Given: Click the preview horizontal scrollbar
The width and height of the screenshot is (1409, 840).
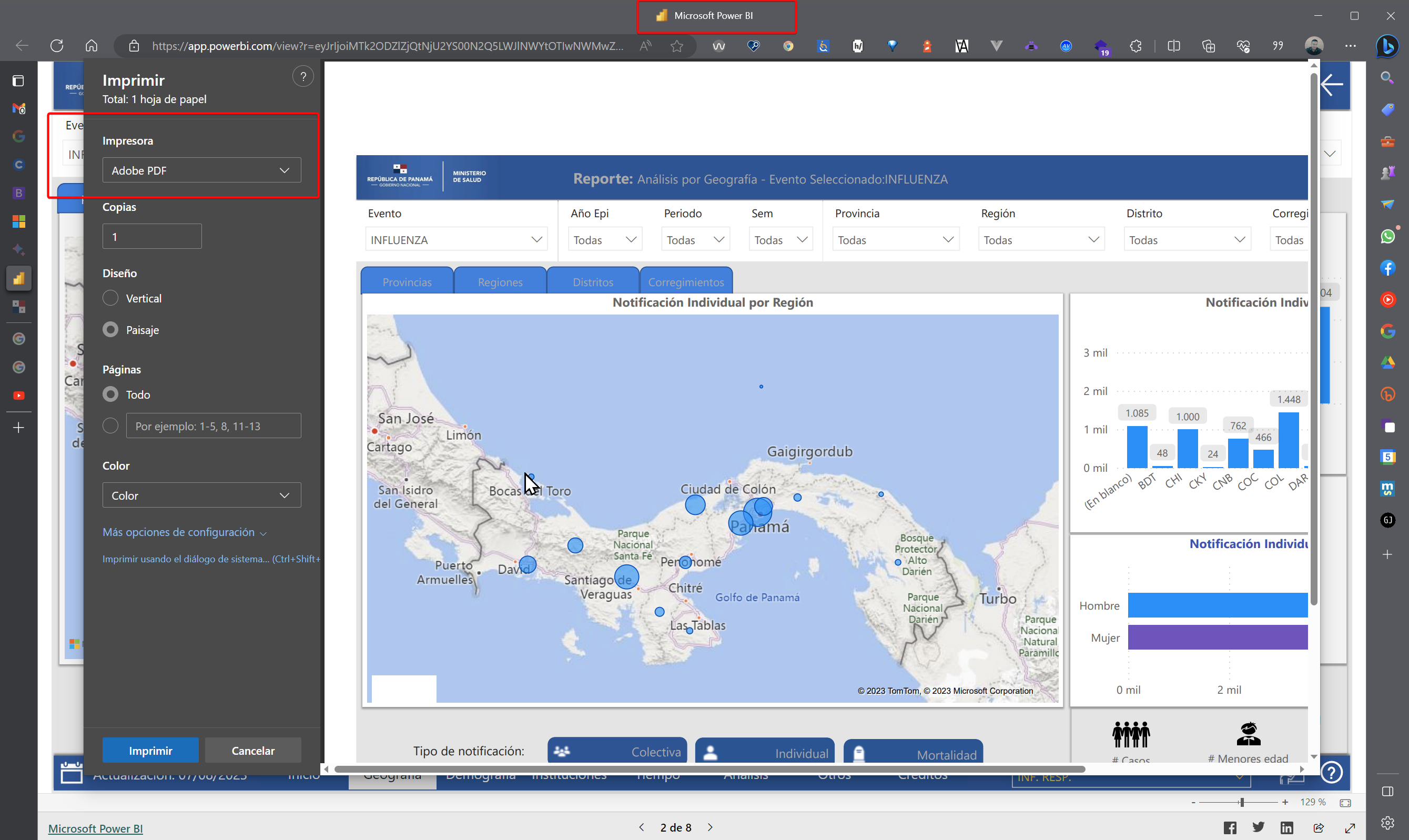Looking at the screenshot, I should (709, 768).
